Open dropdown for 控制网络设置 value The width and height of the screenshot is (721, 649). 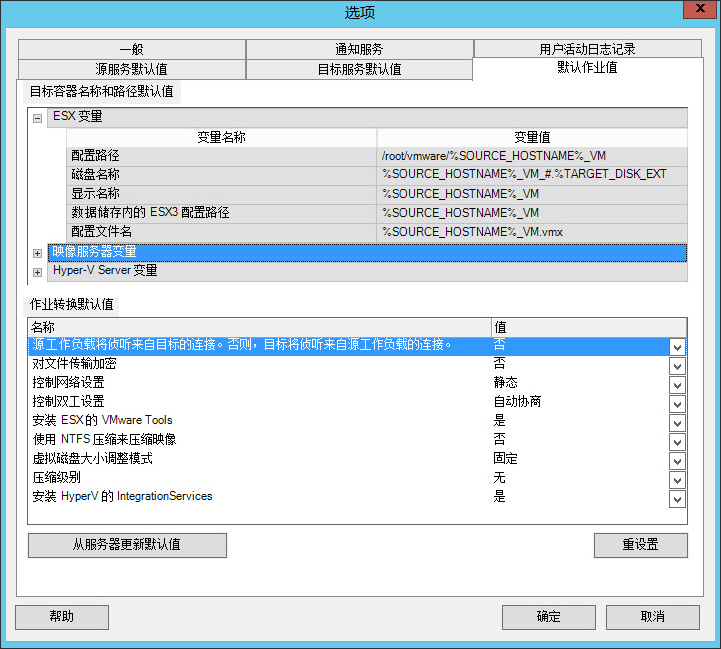pyautogui.click(x=677, y=385)
